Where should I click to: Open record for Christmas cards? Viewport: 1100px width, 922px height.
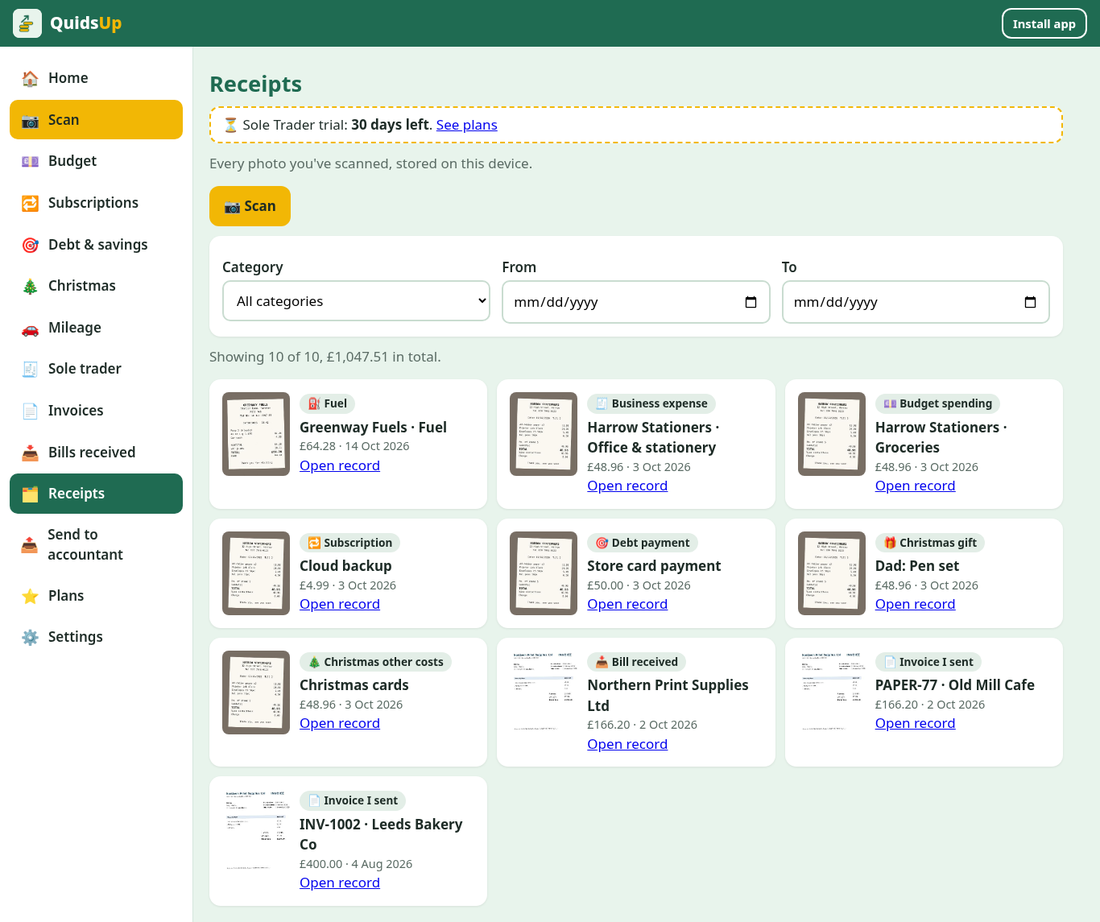(340, 724)
